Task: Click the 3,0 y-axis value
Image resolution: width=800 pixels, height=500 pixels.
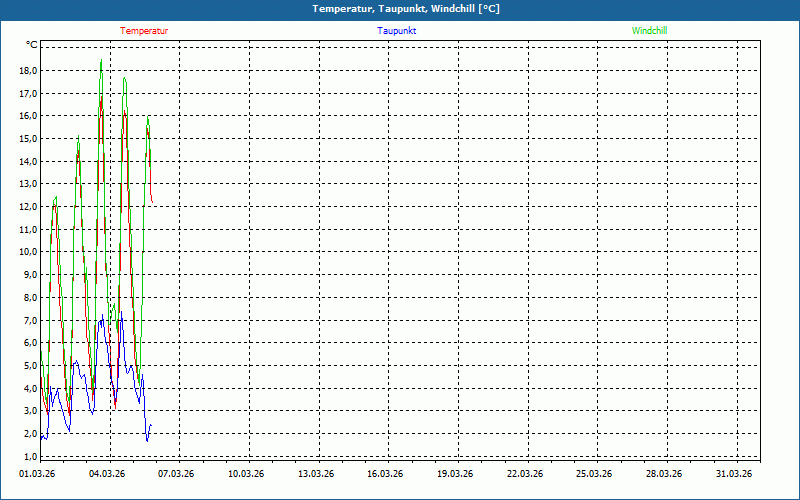Action: [31, 411]
